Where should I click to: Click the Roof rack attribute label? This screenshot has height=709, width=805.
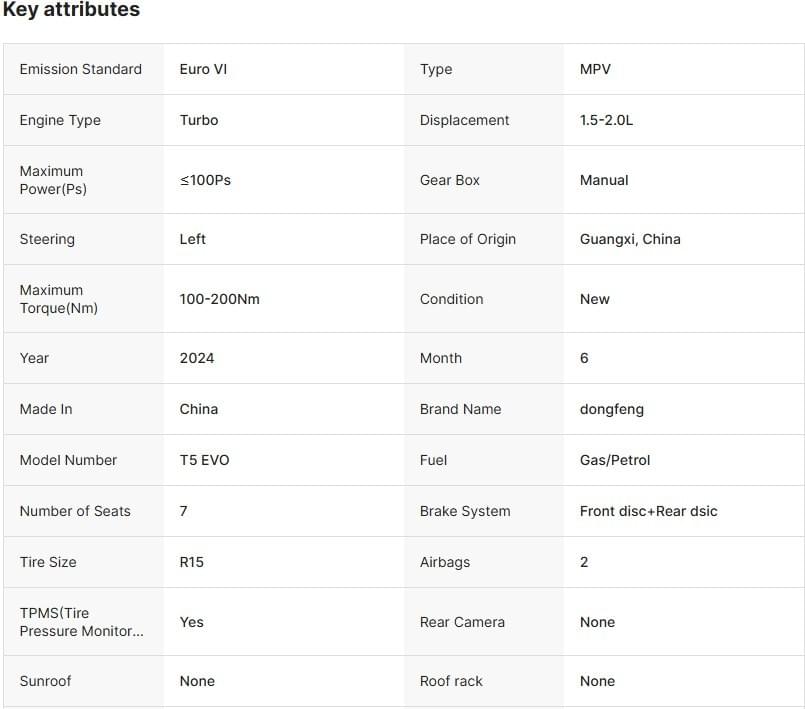click(x=451, y=681)
